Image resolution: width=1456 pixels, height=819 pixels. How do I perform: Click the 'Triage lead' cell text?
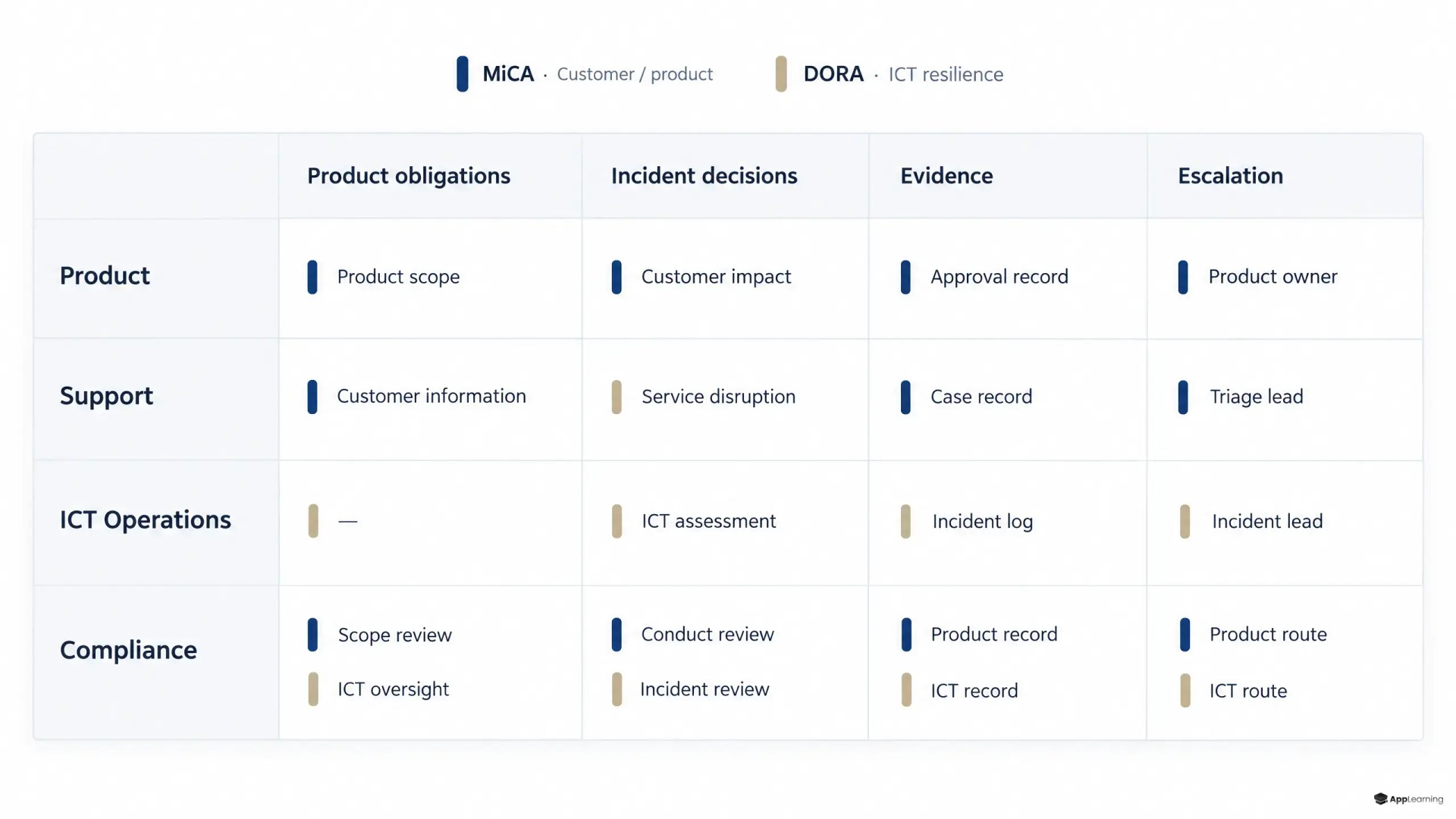[x=1257, y=397]
